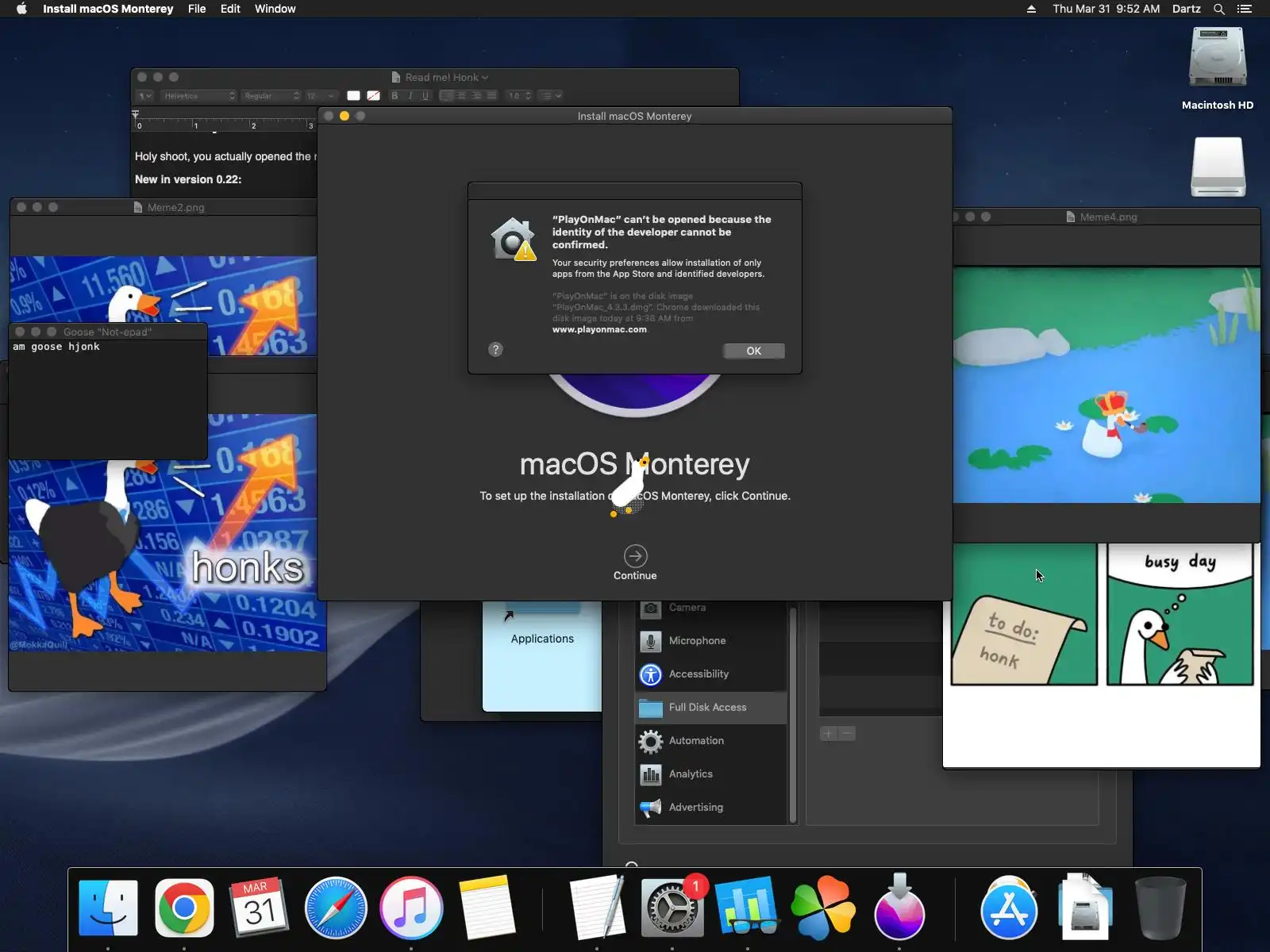Open Notification Center list icon in menu bar
Image resolution: width=1270 pixels, height=952 pixels.
coord(1245,9)
